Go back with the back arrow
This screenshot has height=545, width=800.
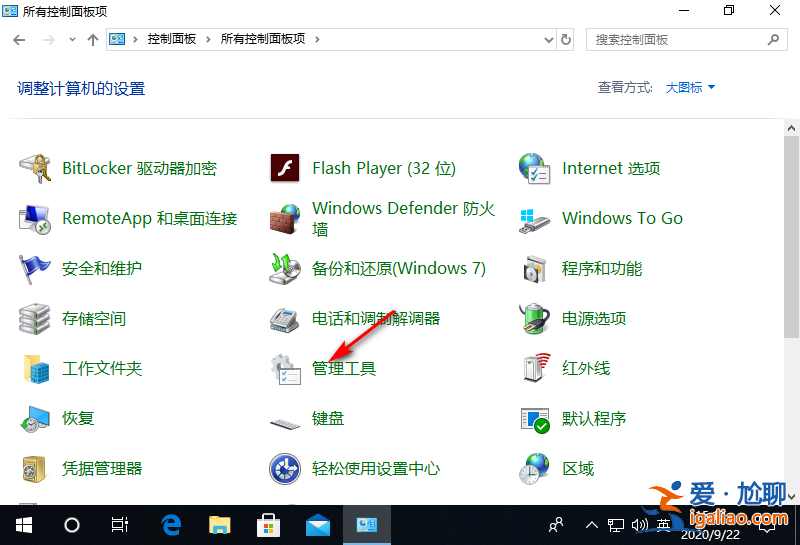click(19, 40)
